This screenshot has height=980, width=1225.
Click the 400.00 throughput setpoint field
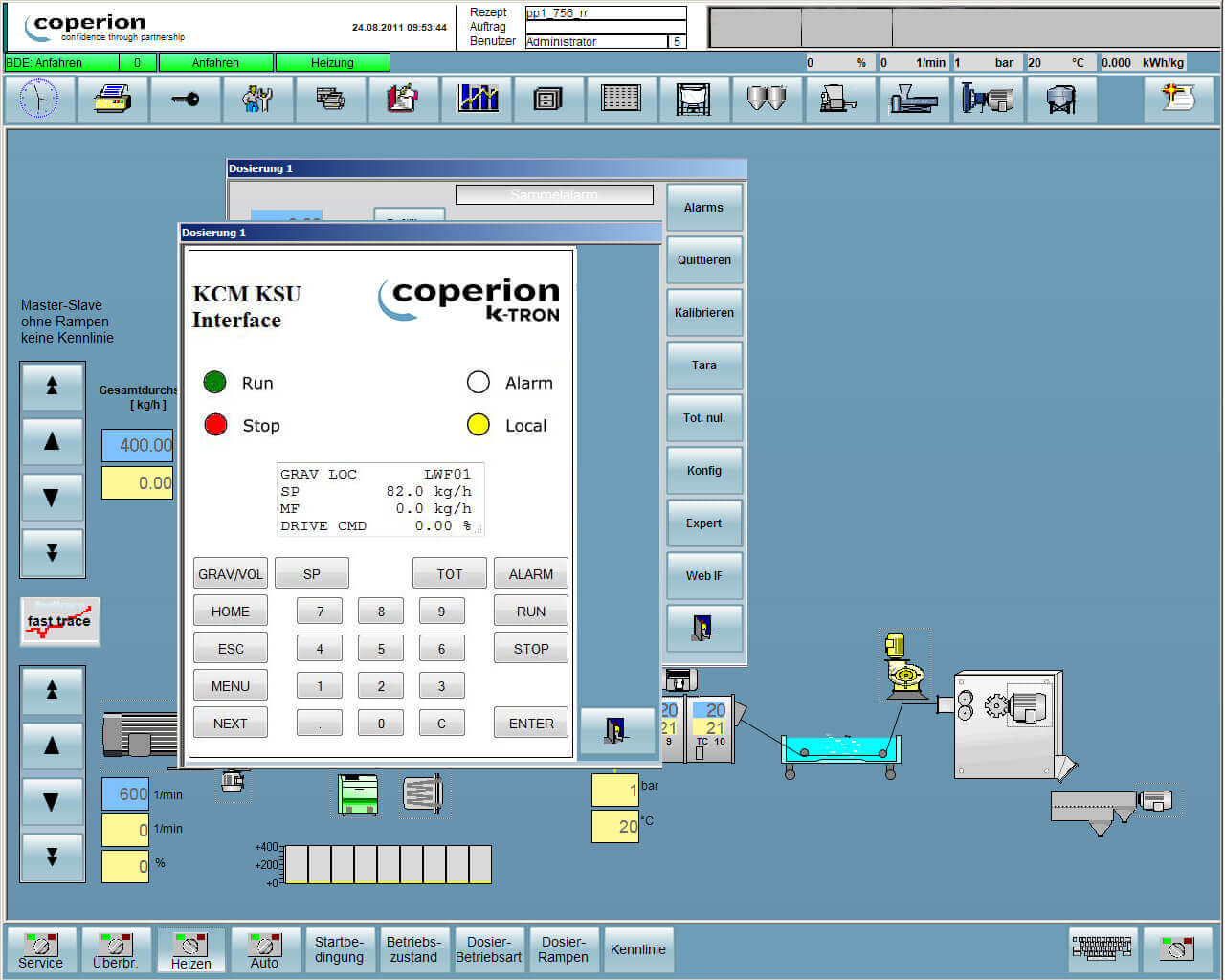tap(138, 445)
